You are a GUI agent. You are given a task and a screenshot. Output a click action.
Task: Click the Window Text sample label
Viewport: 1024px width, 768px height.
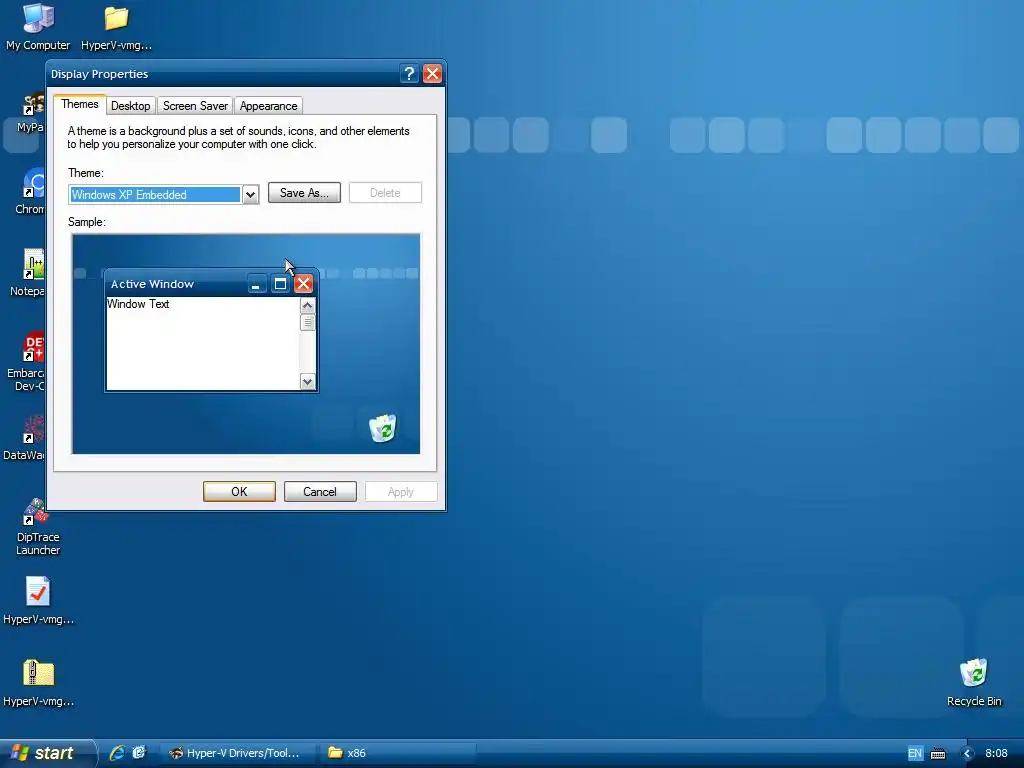(138, 304)
